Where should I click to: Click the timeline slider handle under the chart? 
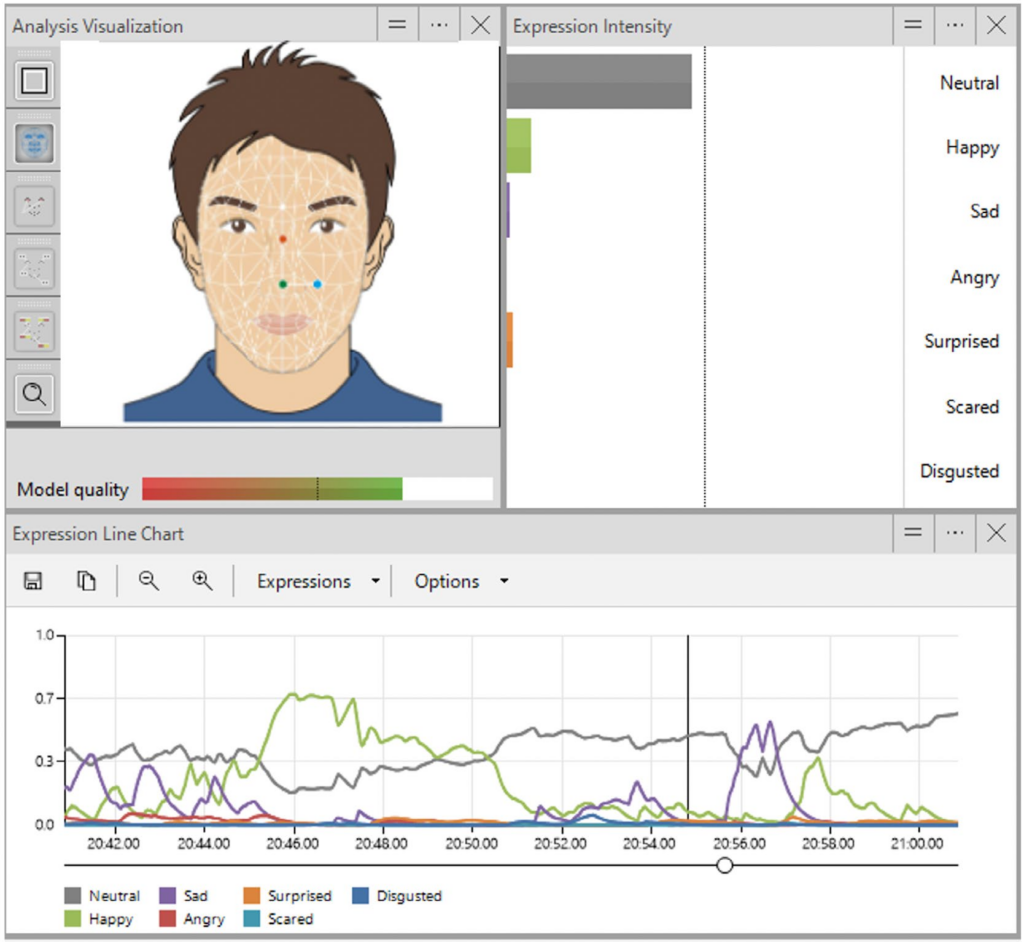click(x=725, y=865)
